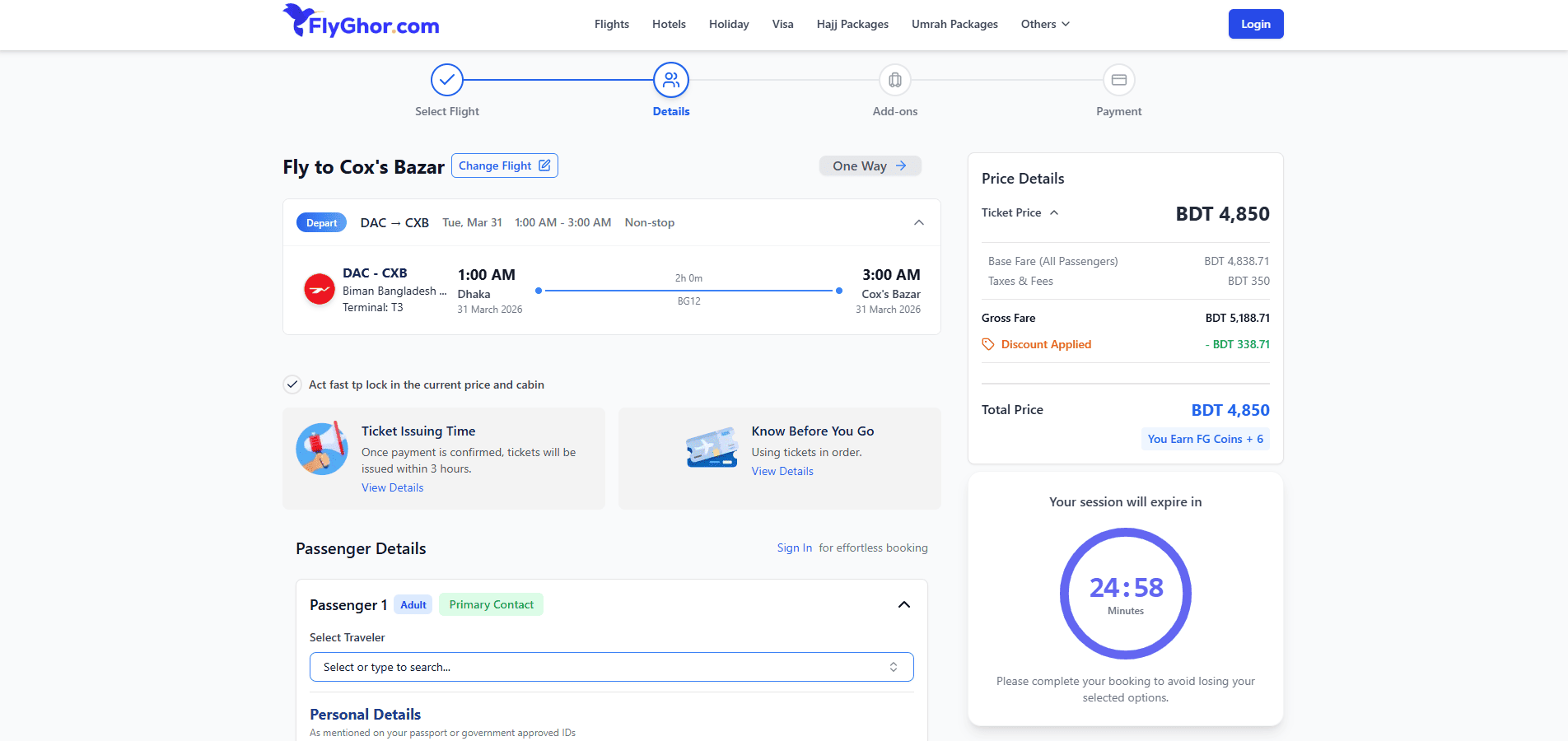Click the FlyGhor.com logo
The height and width of the screenshot is (741, 1568).
pyautogui.click(x=361, y=21)
